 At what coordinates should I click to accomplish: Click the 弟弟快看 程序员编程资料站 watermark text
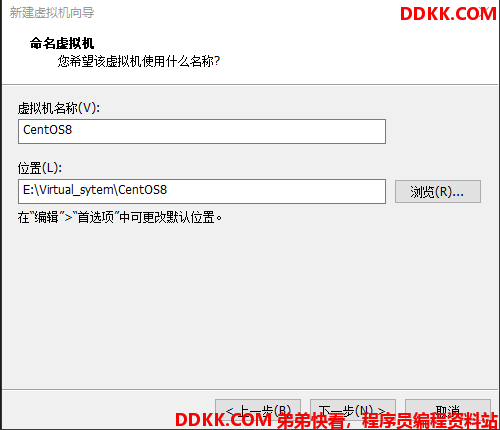click(x=387, y=421)
